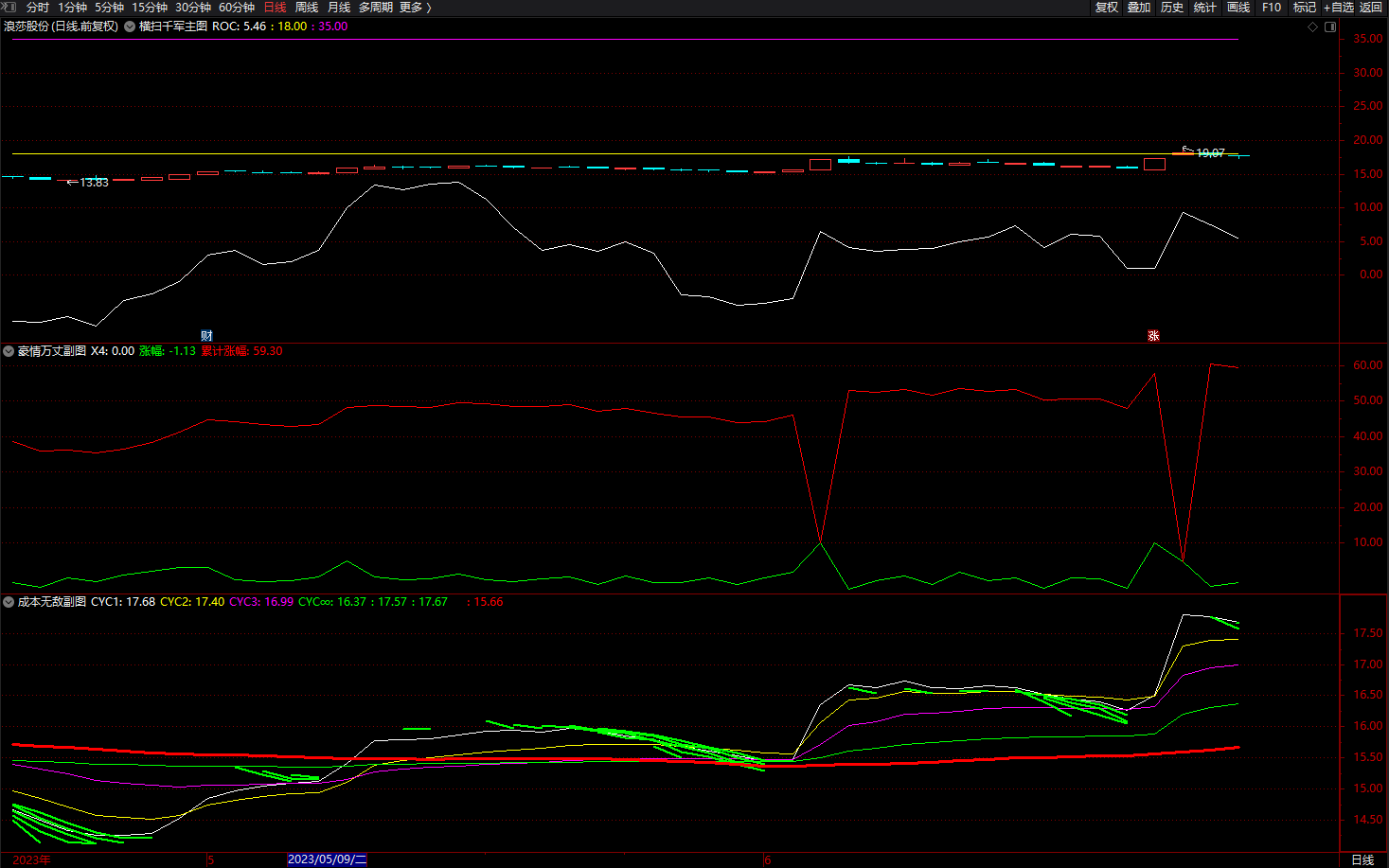Click the red 涨 marker icon

click(1153, 336)
